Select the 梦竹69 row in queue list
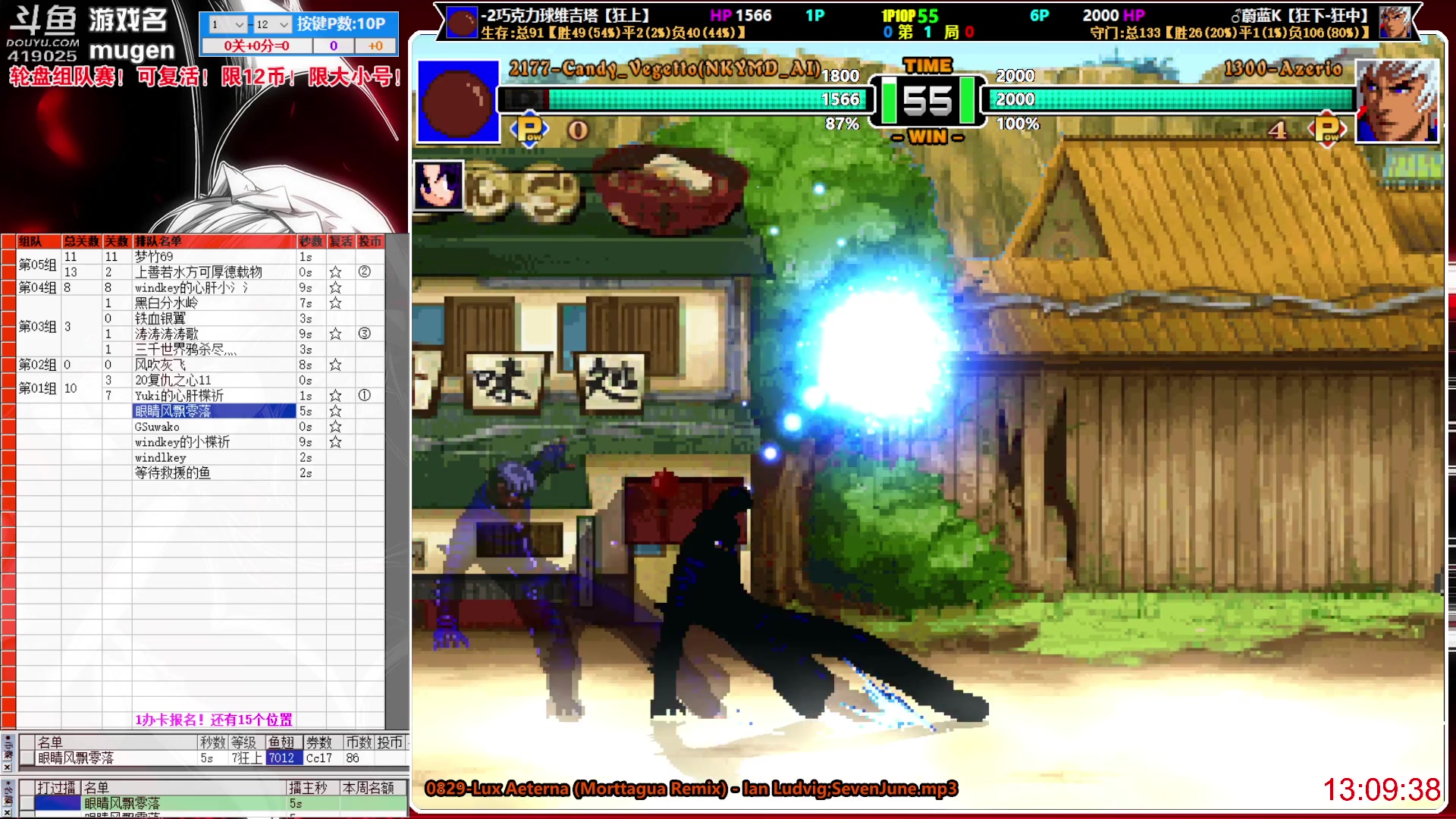This screenshot has width=1456, height=819. (214, 257)
